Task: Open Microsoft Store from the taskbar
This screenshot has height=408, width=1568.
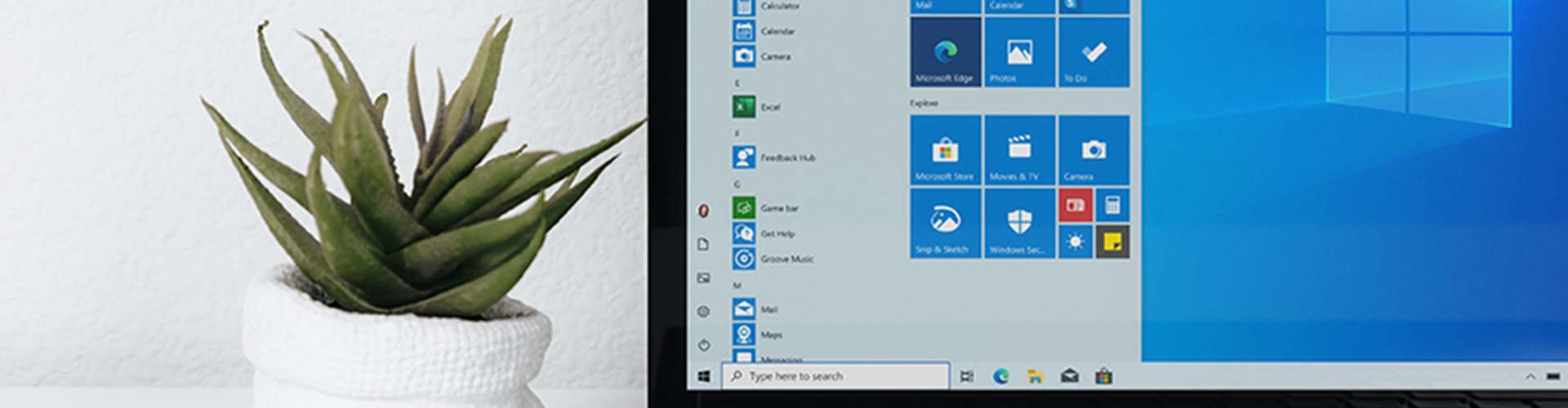Action: pos(1103,376)
